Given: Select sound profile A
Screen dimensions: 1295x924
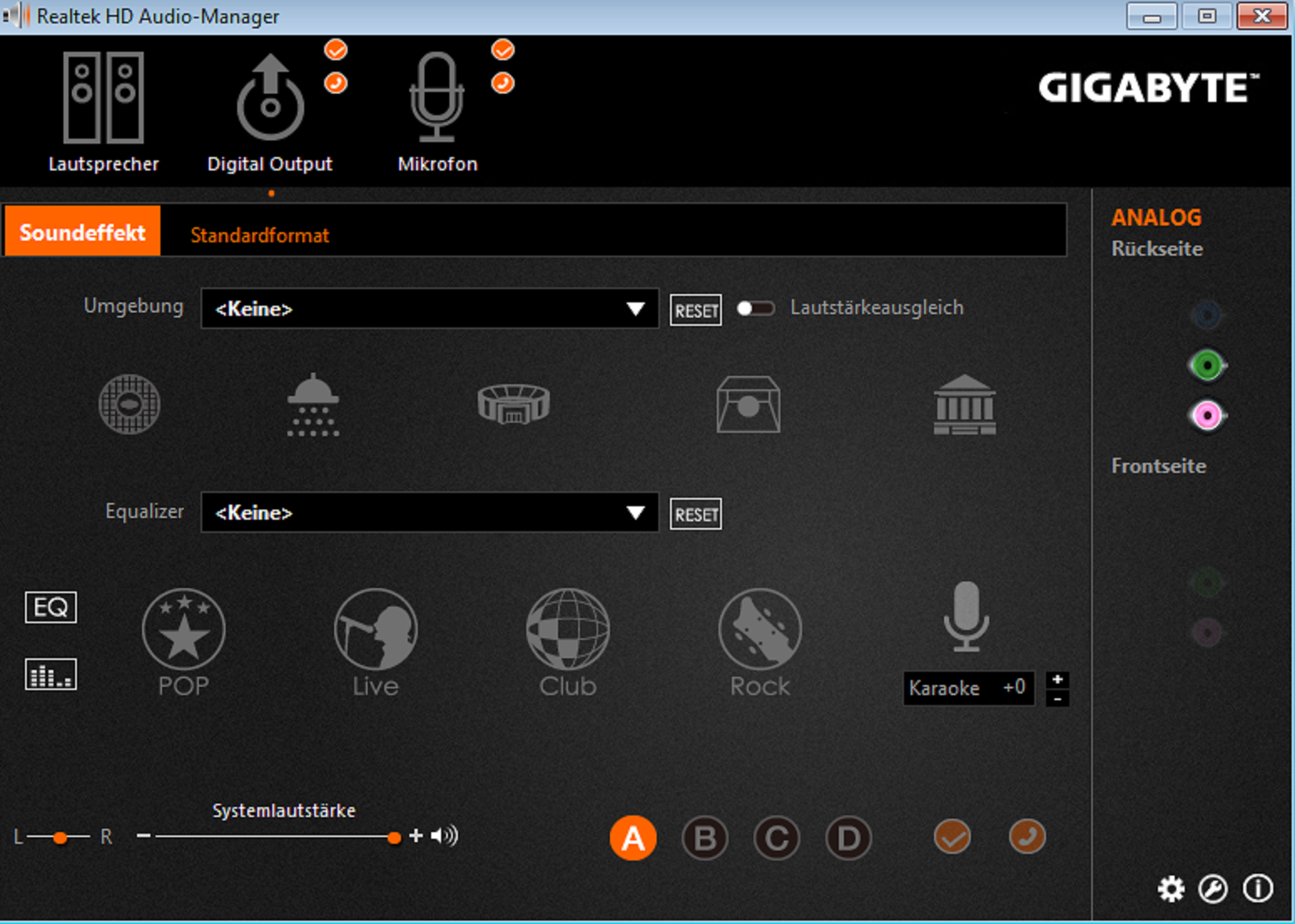Looking at the screenshot, I should tap(633, 838).
